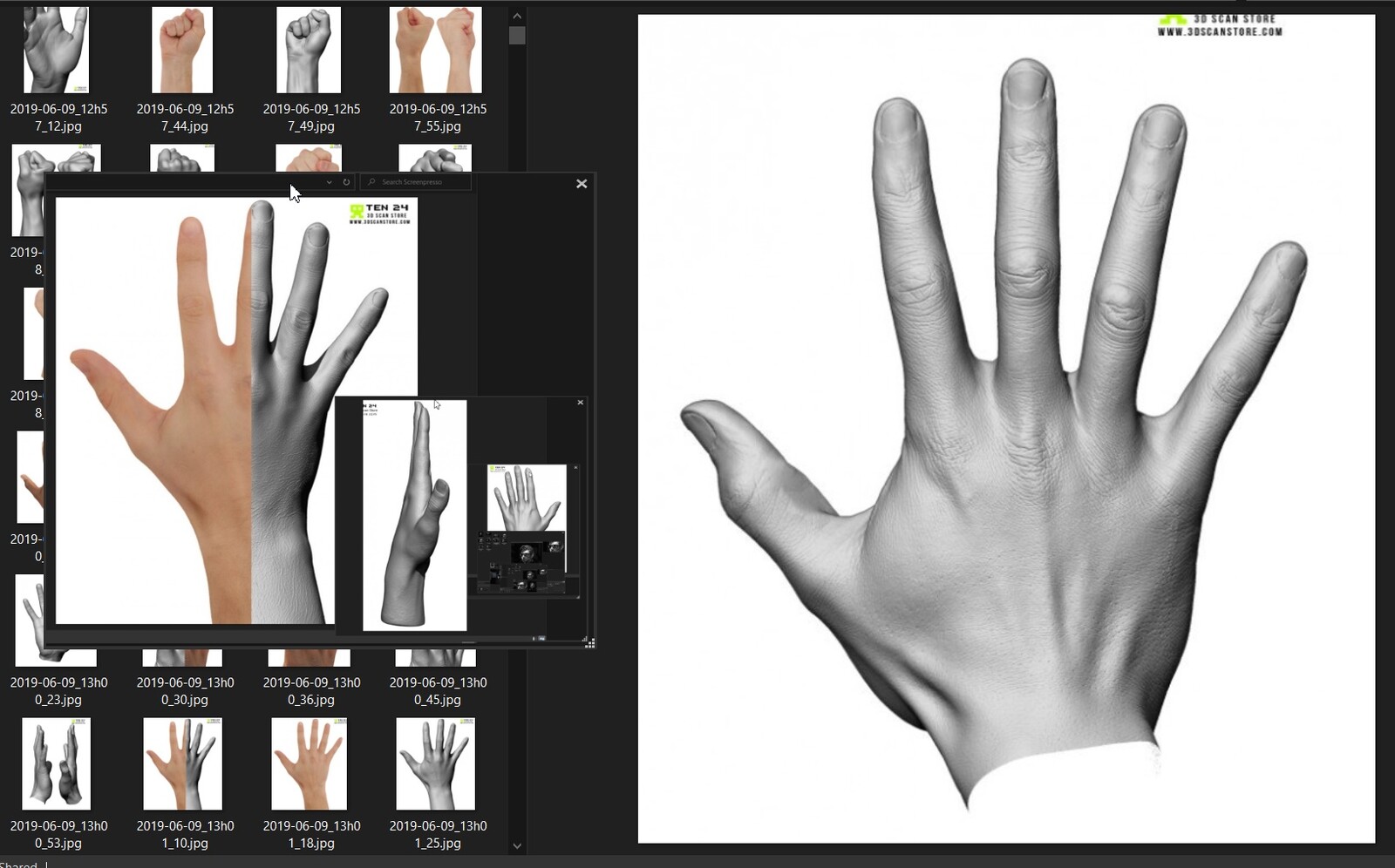This screenshot has width=1395, height=868.
Task: Click file name 2019-06-09_13h00_45.jpg
Action: 438,691
